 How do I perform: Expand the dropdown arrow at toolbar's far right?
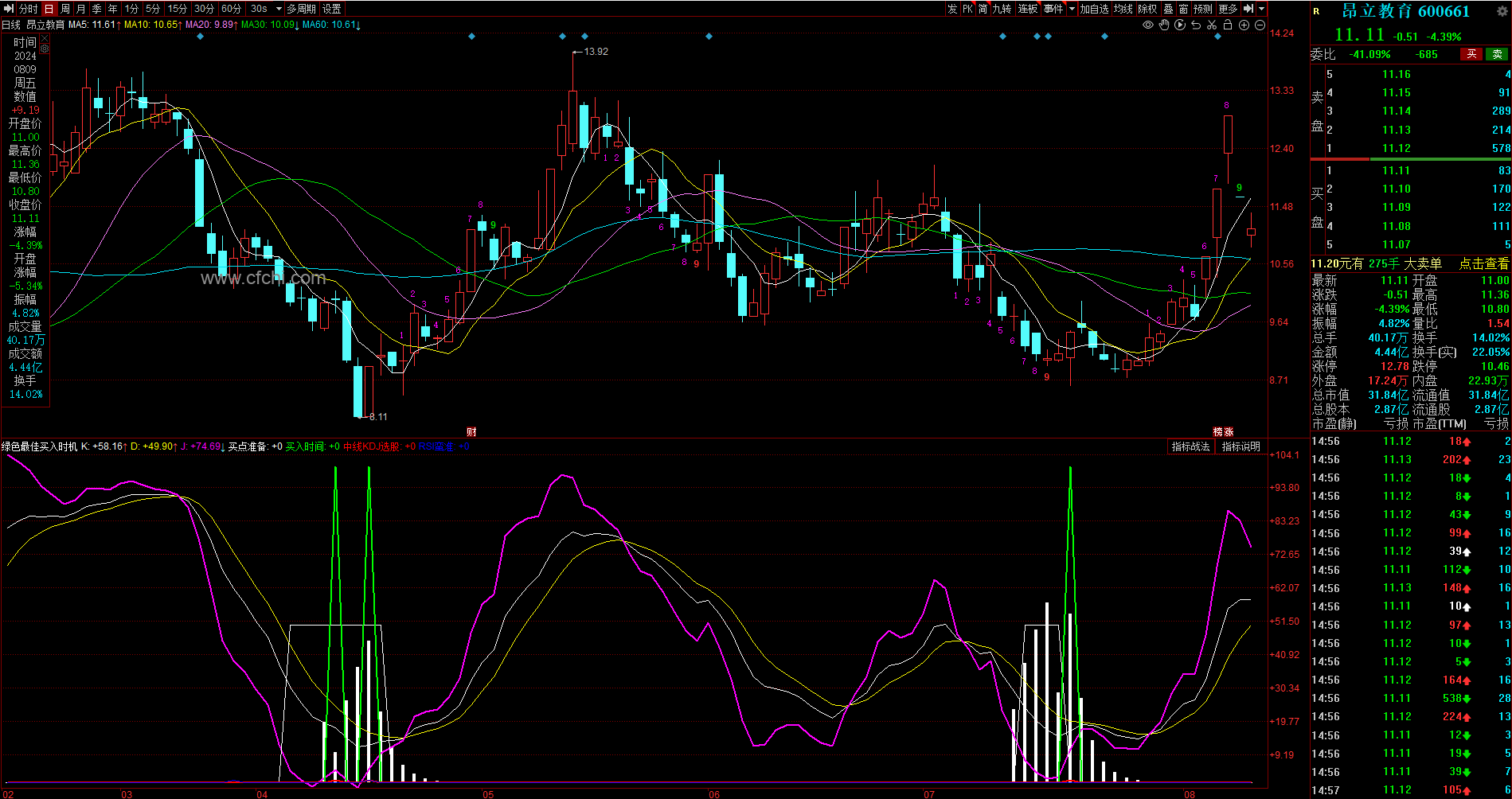tap(1261, 9)
